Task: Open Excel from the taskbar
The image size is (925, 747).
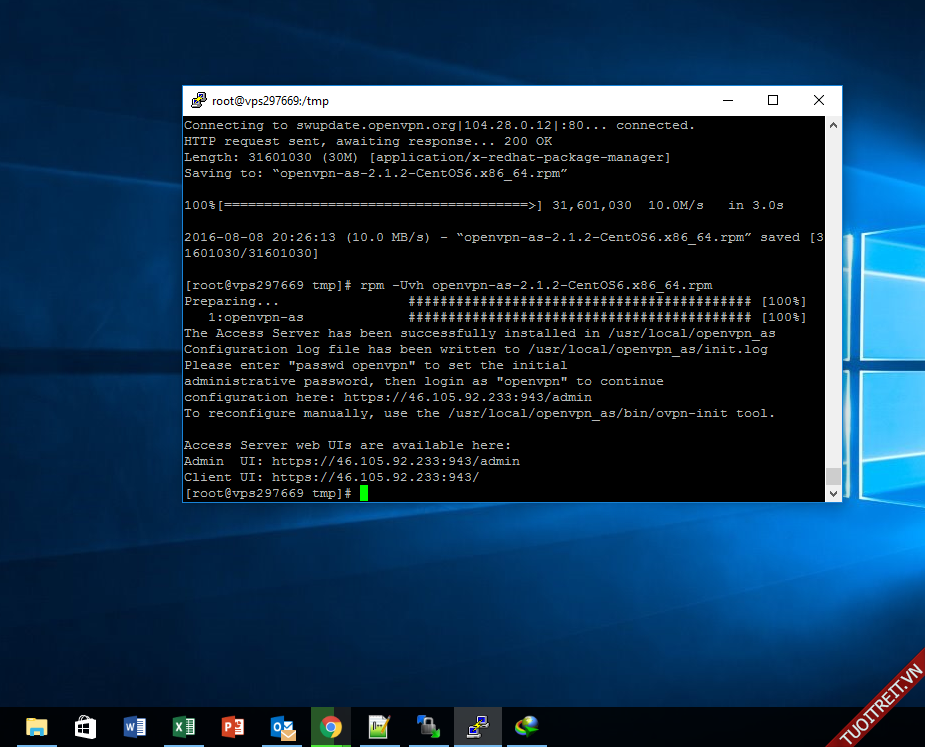Action: pos(183,727)
